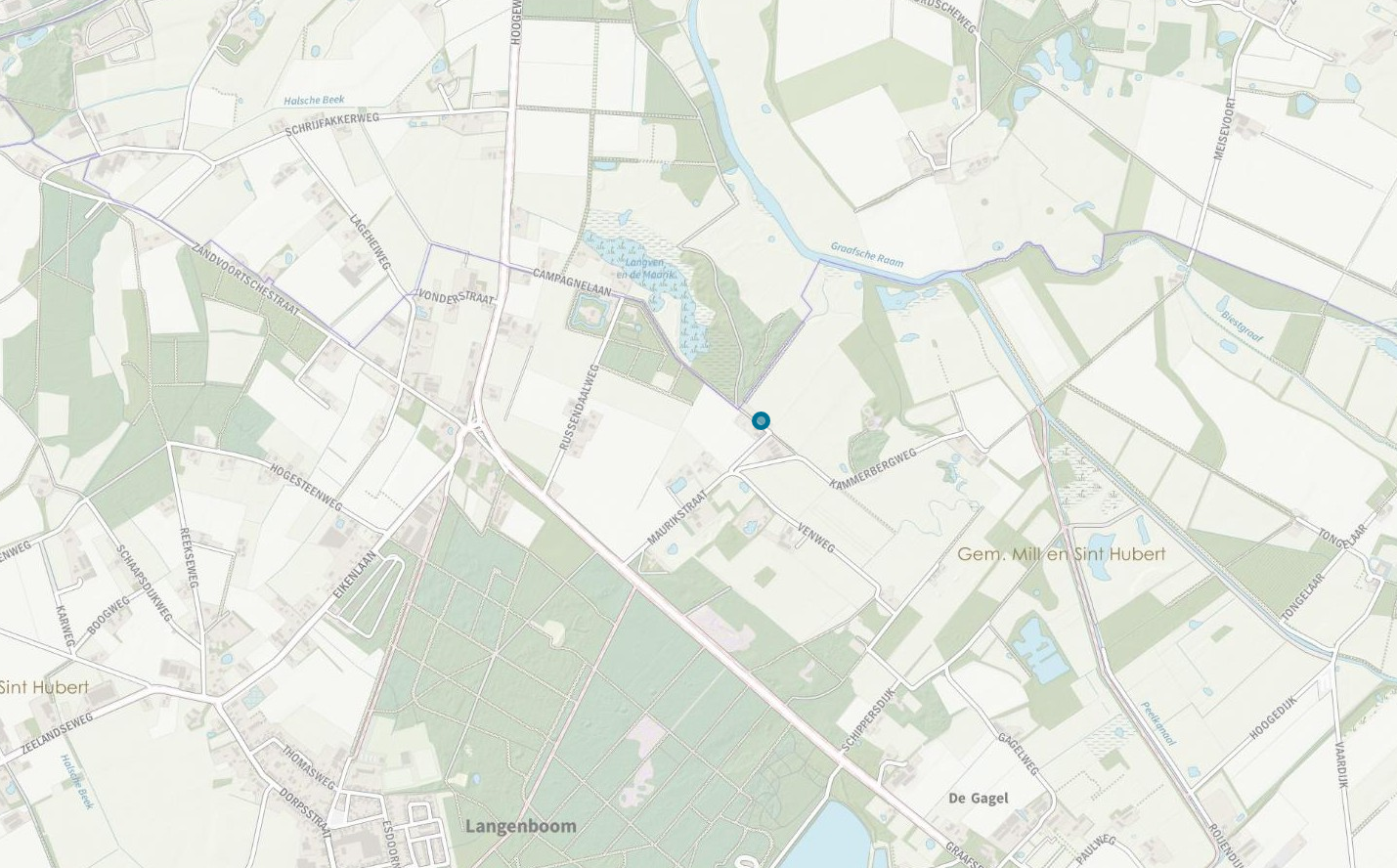Select the Graafsche Raam waterway label
The height and width of the screenshot is (868, 1397).
coord(867,255)
